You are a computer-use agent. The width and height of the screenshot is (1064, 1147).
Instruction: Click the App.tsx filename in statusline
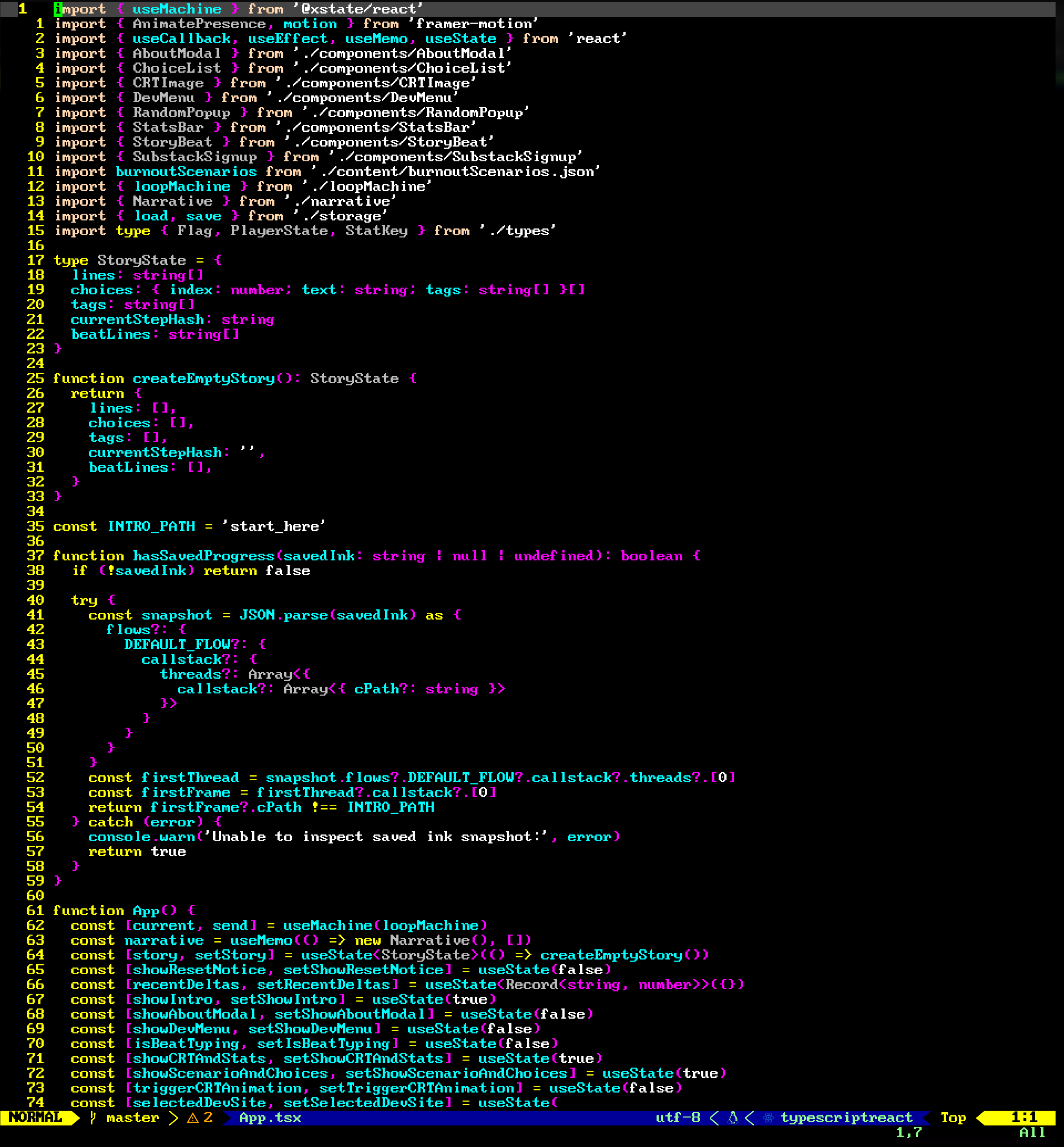pos(270,1117)
